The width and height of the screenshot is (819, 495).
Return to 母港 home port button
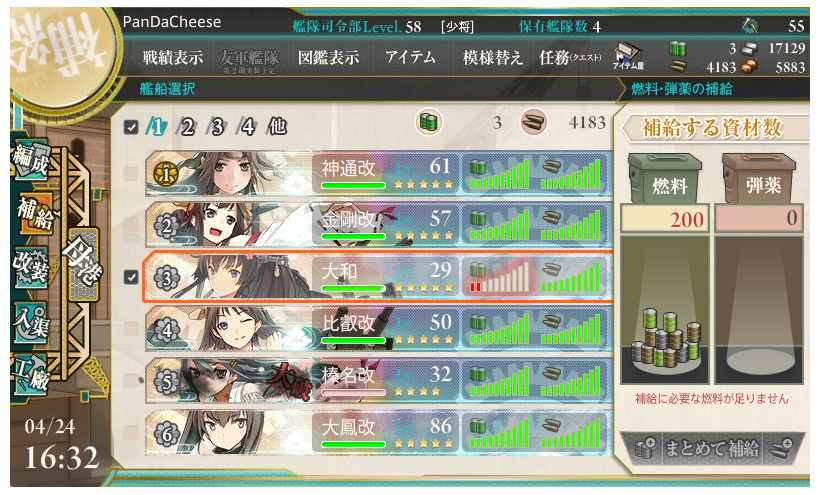point(84,265)
